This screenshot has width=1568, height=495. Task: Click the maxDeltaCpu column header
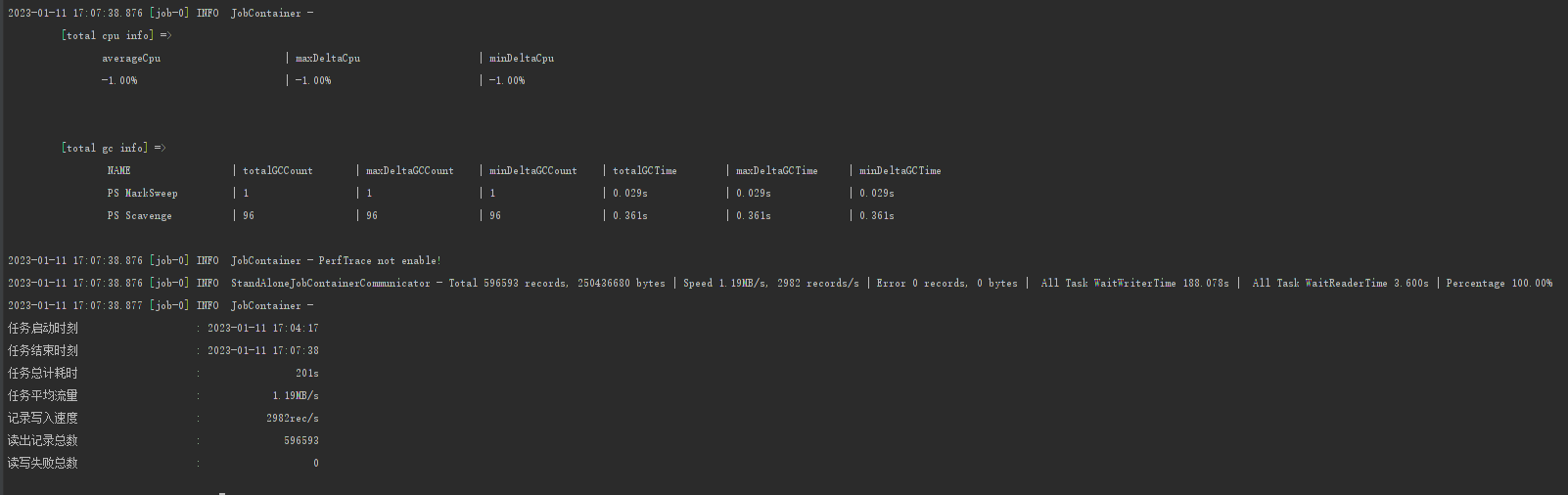pos(328,59)
